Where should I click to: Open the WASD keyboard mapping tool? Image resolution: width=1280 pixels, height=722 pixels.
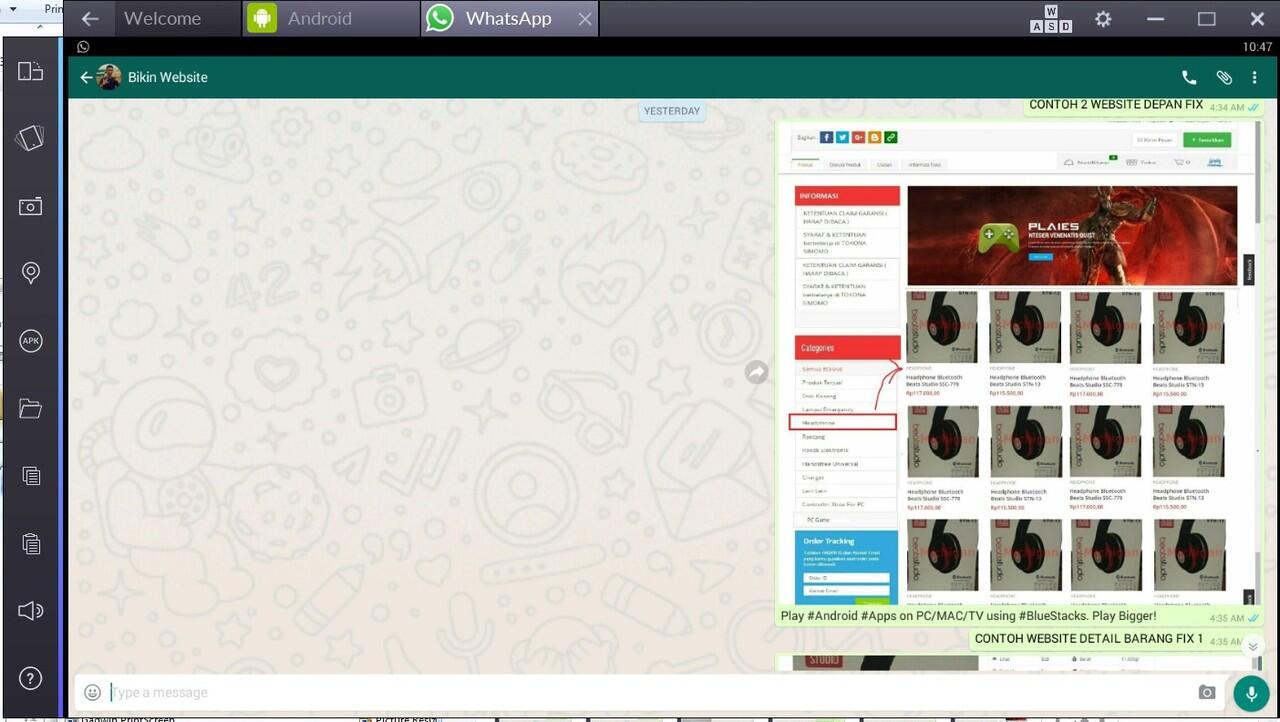tap(1051, 19)
